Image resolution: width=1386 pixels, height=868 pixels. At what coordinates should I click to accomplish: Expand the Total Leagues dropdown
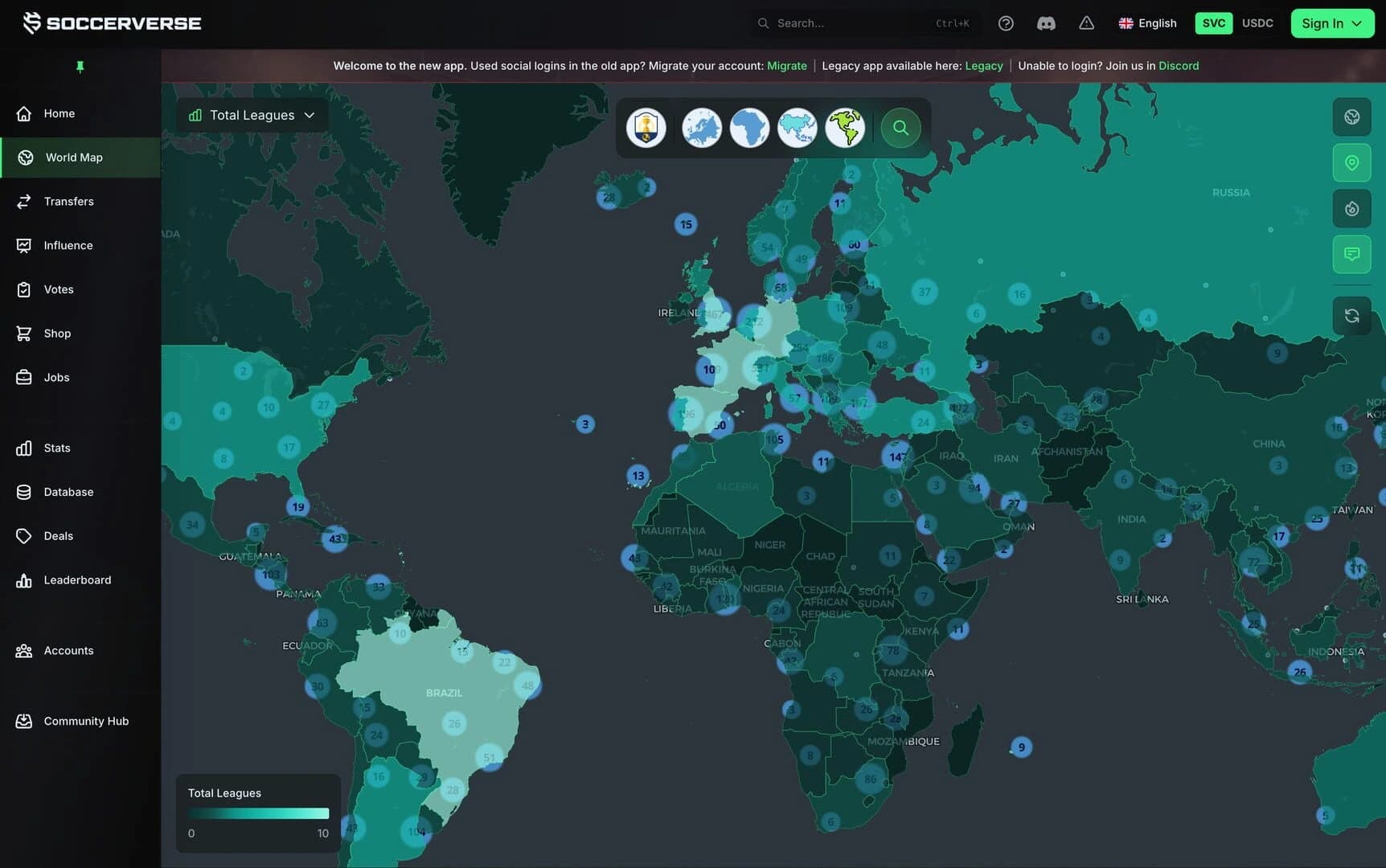[252, 115]
